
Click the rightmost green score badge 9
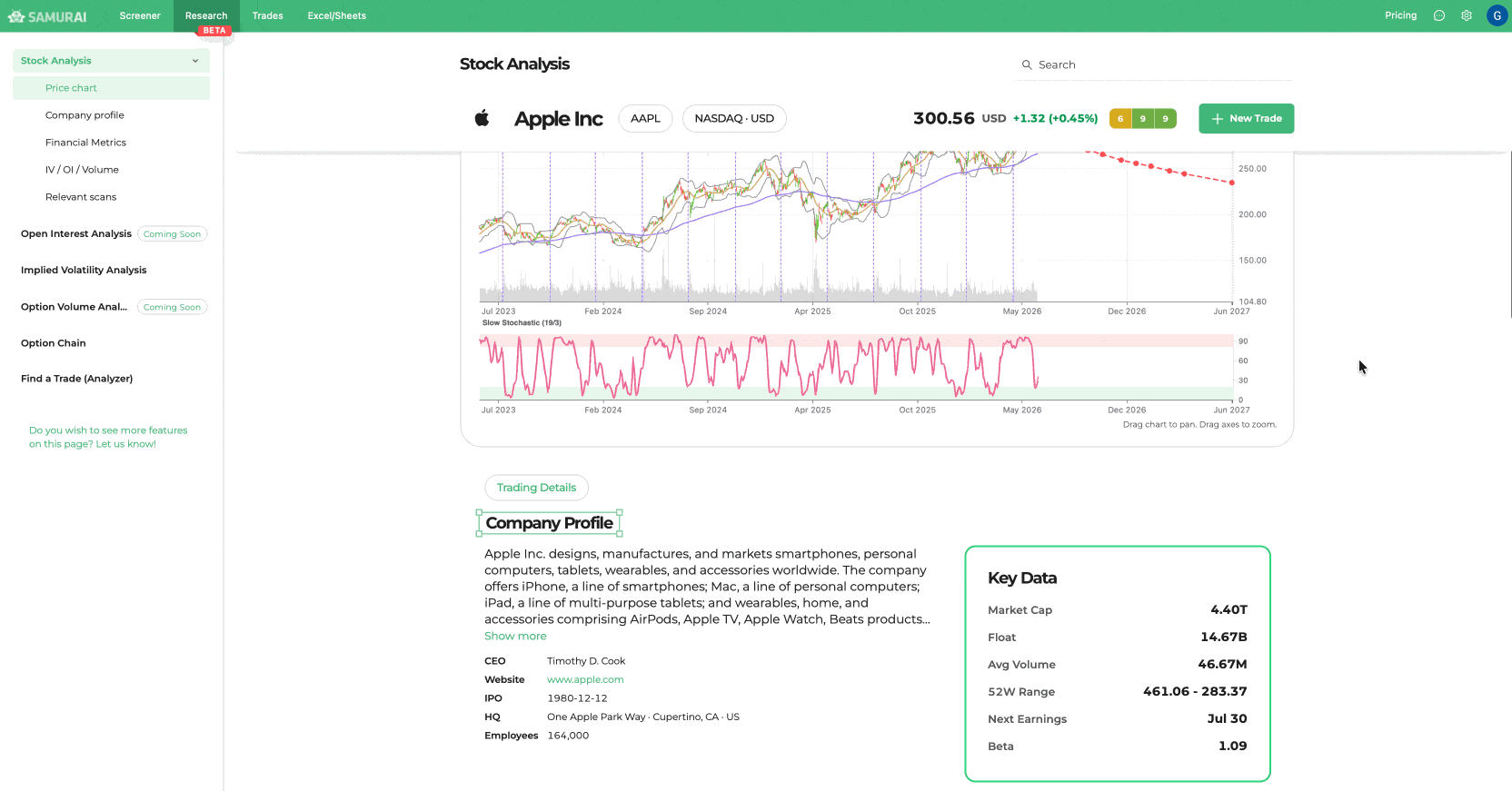1166,118
